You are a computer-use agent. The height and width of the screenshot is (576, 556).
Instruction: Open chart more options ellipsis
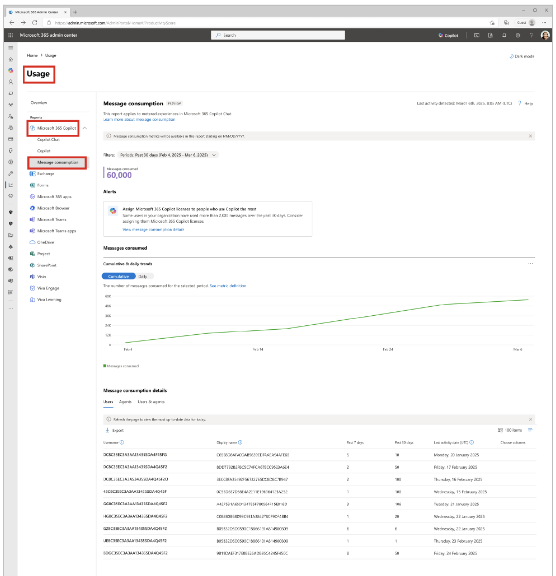pos(530,264)
